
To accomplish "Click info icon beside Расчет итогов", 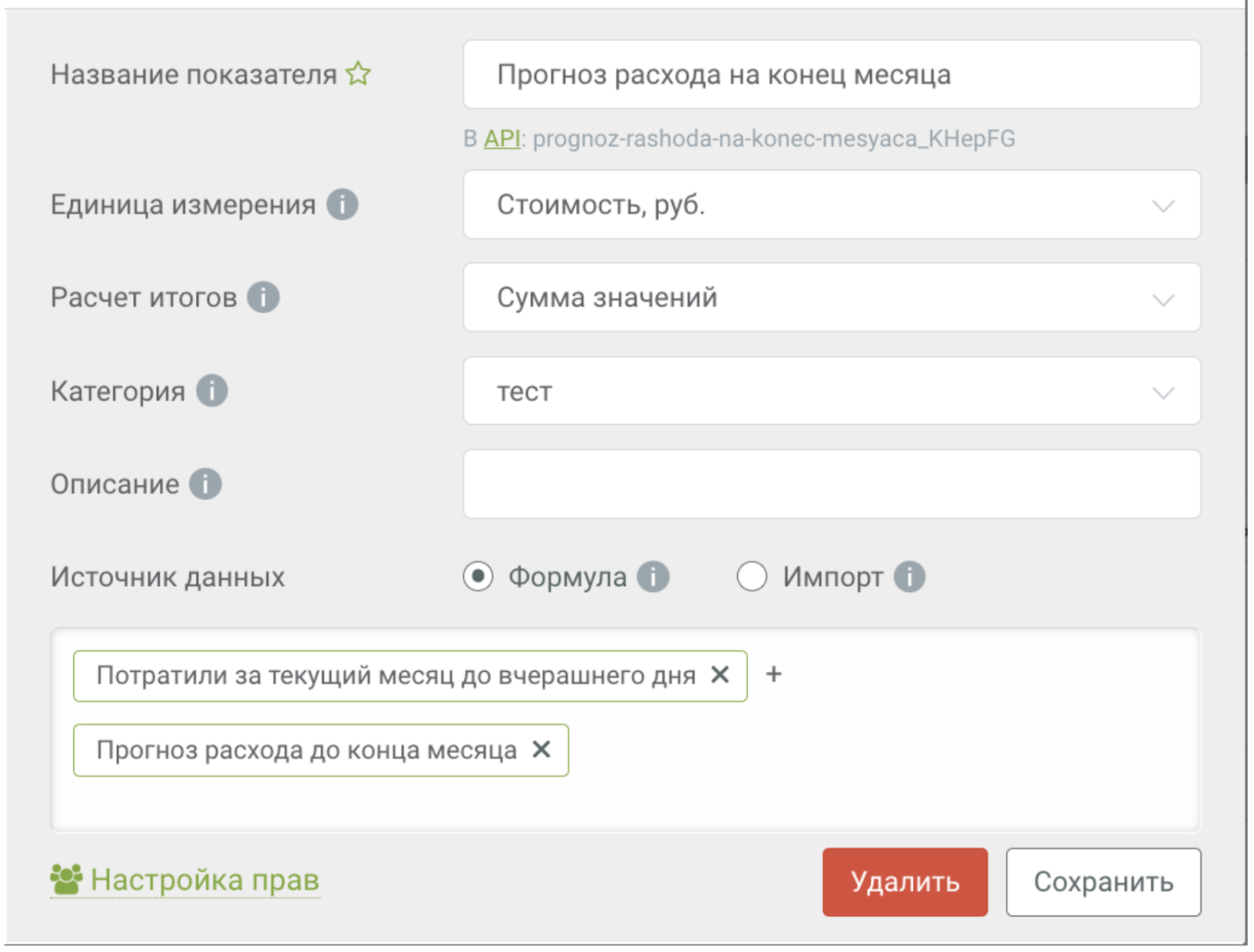I will pyautogui.click(x=263, y=297).
